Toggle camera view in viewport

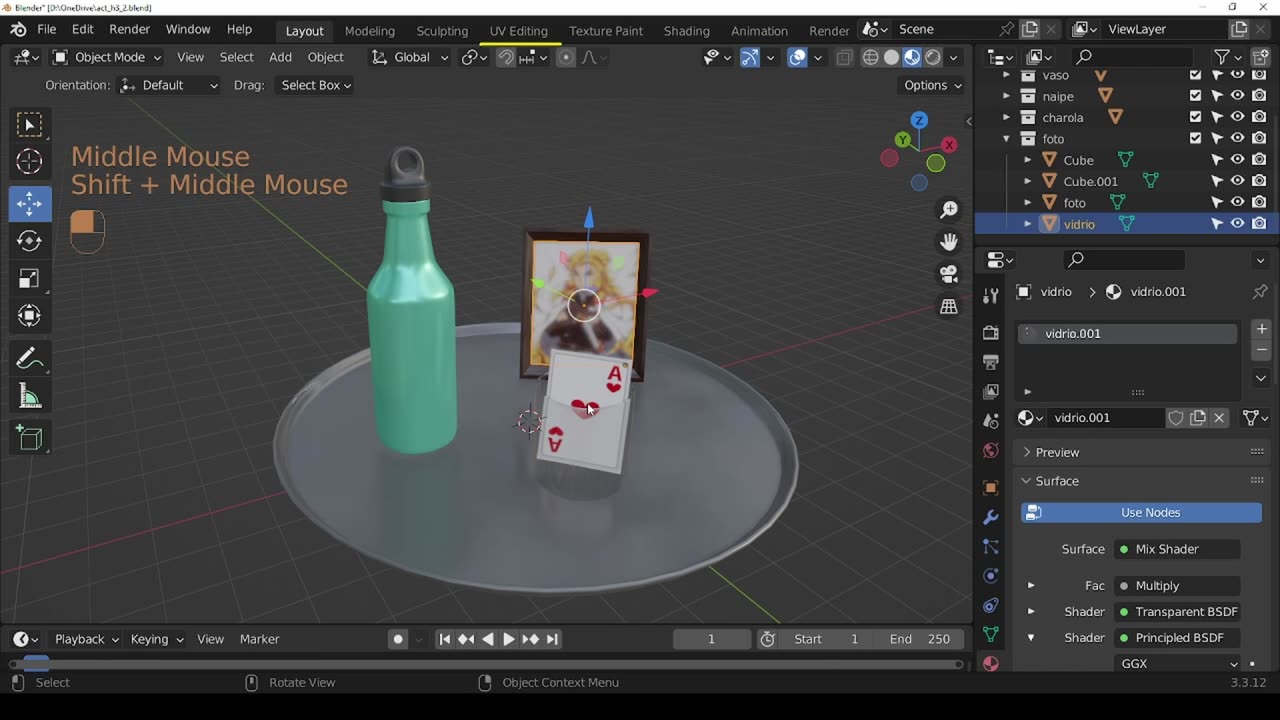pyautogui.click(x=948, y=274)
